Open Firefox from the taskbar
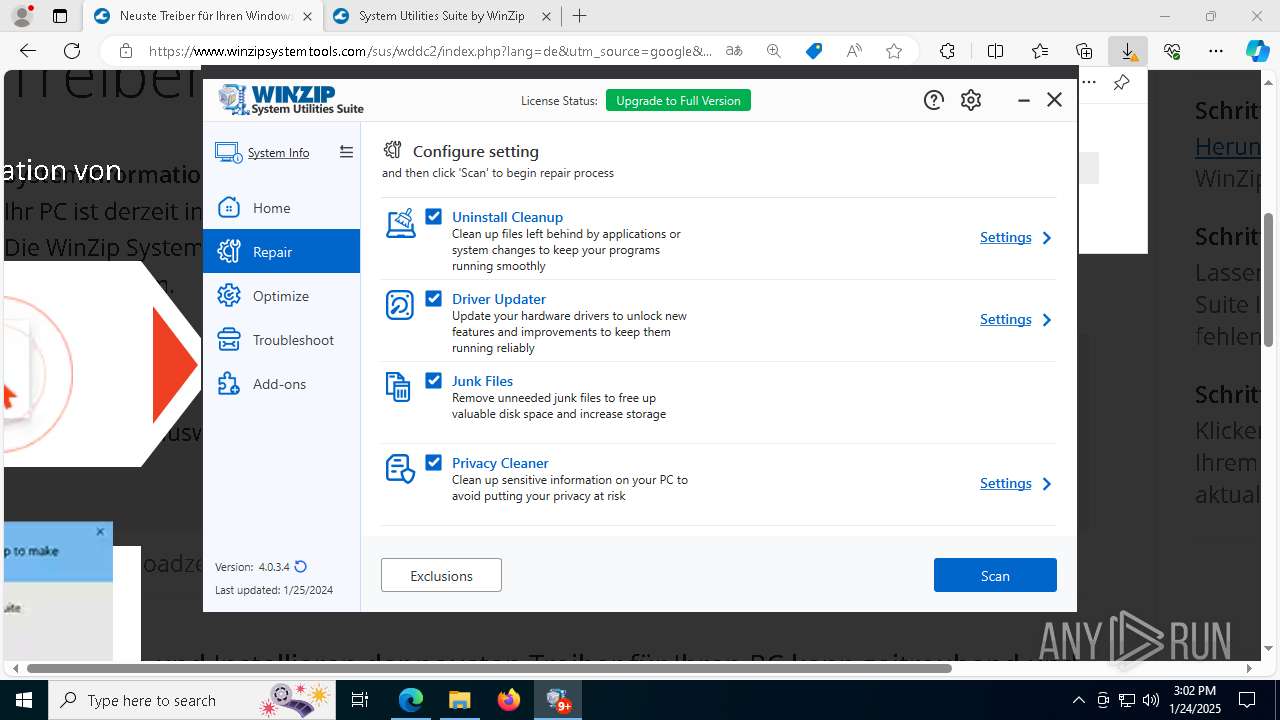Screen dimensions: 1280x720 509,700
